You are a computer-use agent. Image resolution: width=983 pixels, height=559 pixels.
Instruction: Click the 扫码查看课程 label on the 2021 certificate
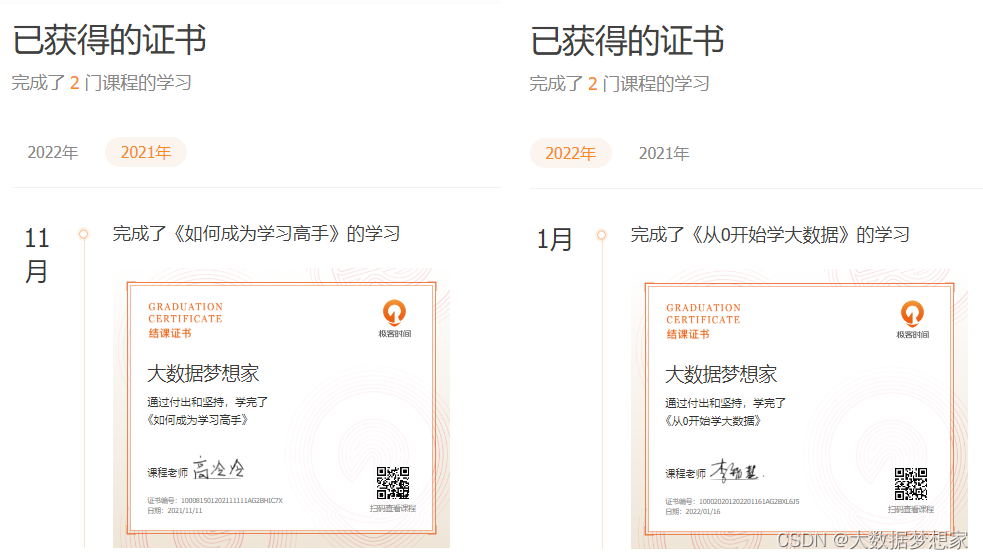tap(393, 508)
